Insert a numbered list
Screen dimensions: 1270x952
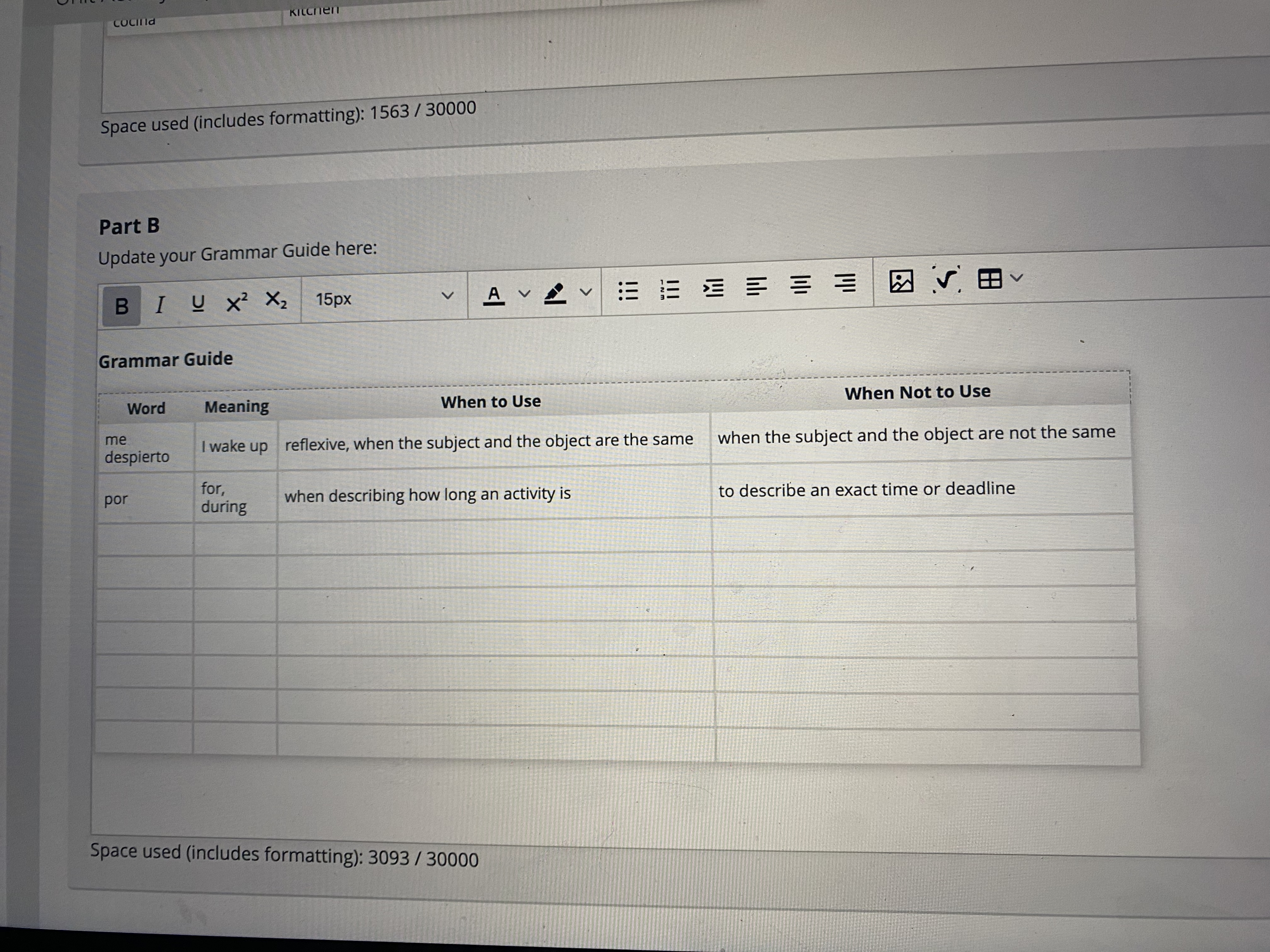(x=670, y=289)
